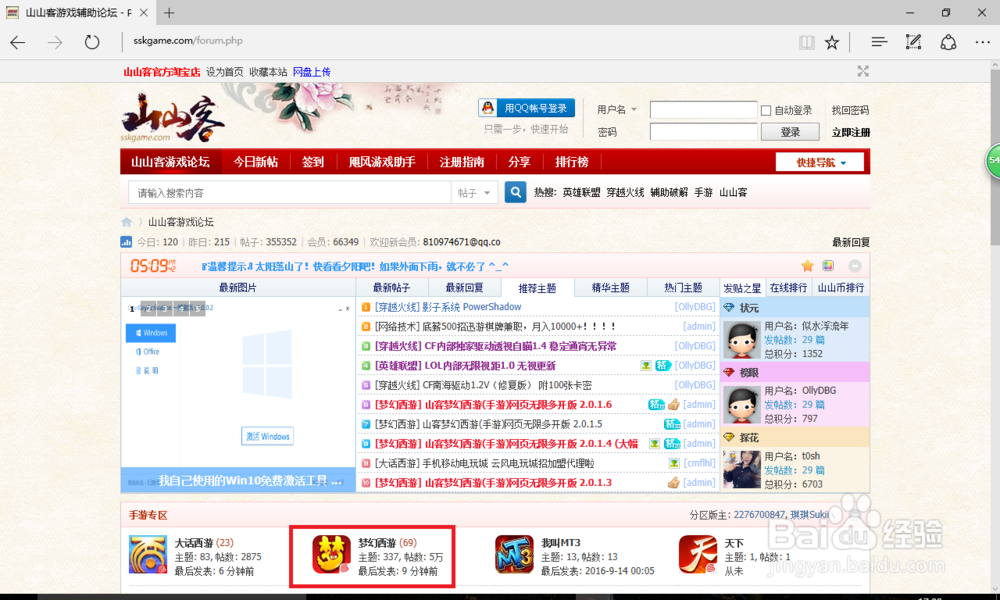Open reading view book icon
Screen dimensions: 1000x600
coord(807,43)
